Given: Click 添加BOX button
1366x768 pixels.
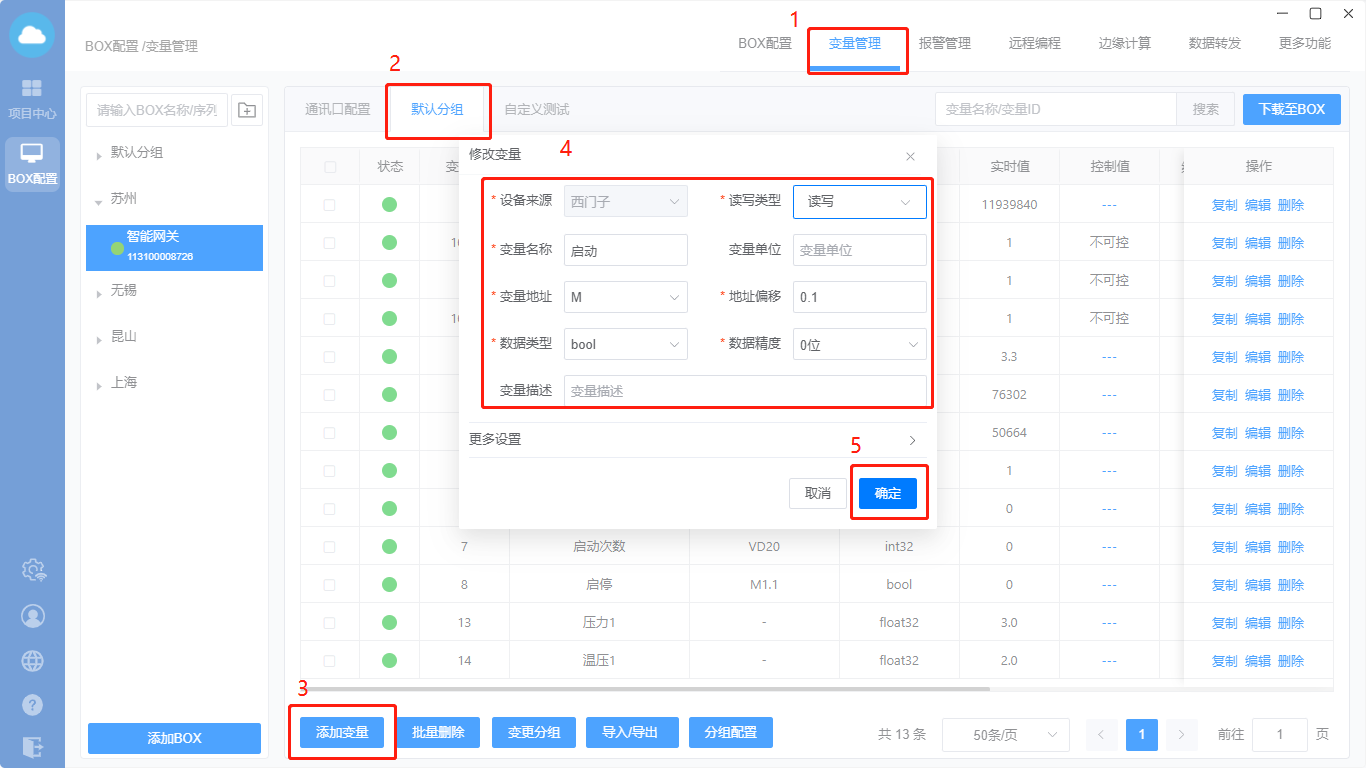Looking at the screenshot, I should [174, 738].
